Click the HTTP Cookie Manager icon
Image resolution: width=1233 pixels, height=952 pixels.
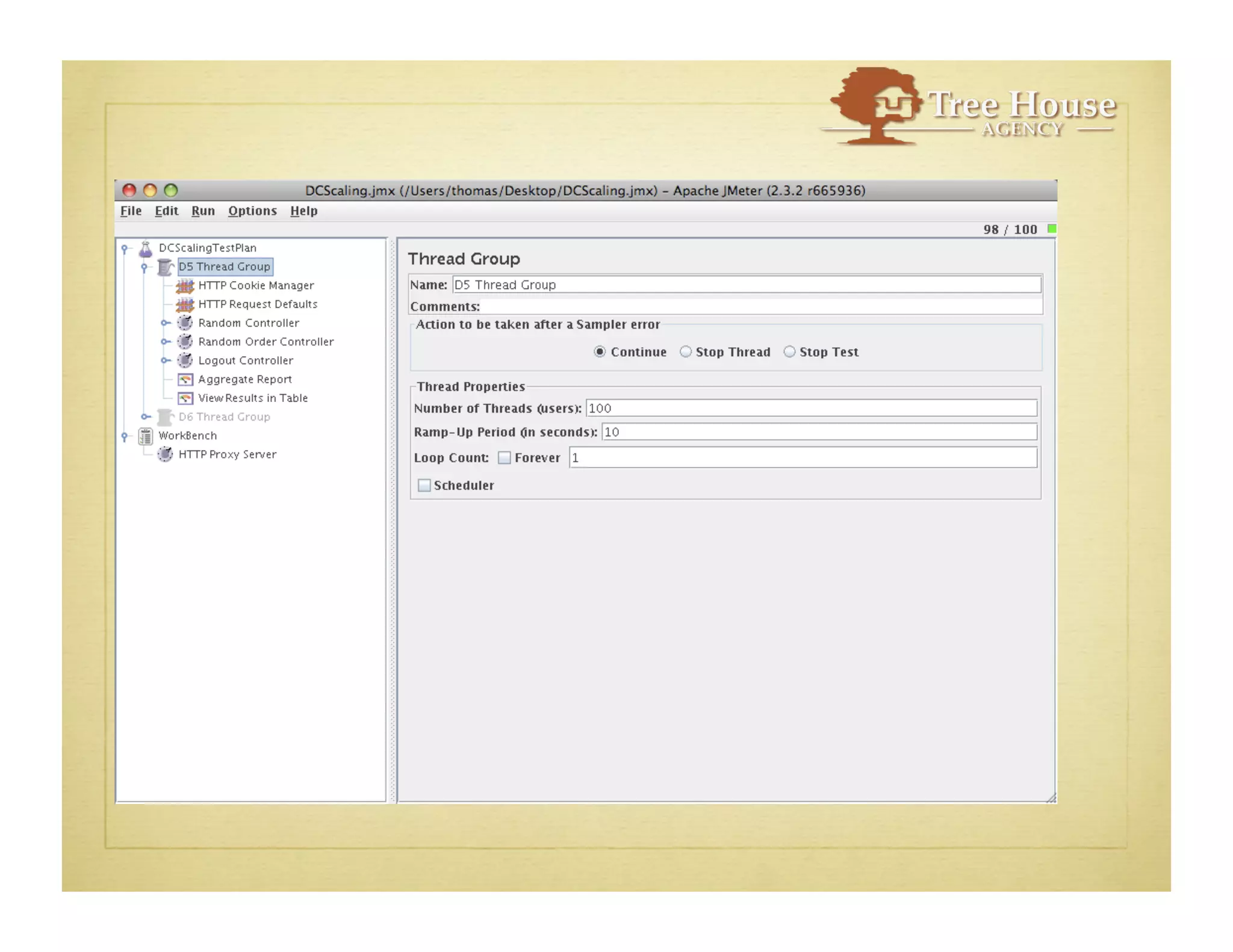(x=185, y=286)
